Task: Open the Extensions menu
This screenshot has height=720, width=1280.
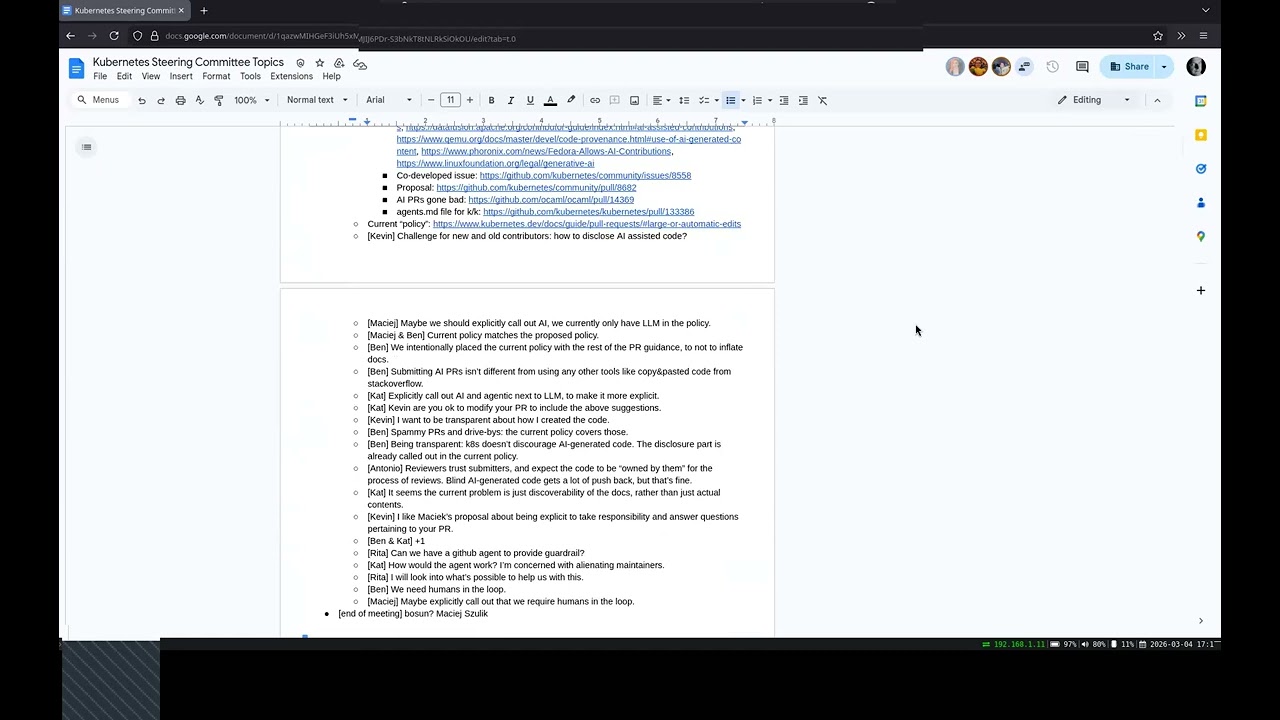Action: pos(291,76)
